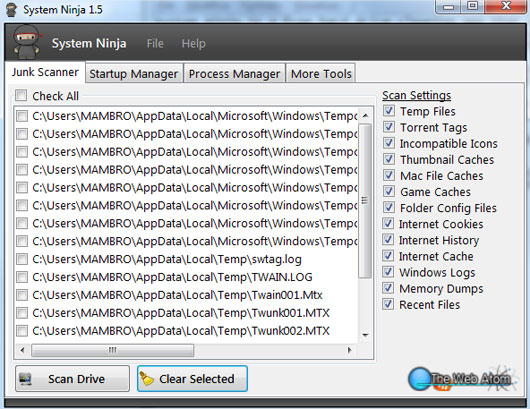The height and width of the screenshot is (409, 530).
Task: Click the Scan Drive button
Action: [72, 379]
